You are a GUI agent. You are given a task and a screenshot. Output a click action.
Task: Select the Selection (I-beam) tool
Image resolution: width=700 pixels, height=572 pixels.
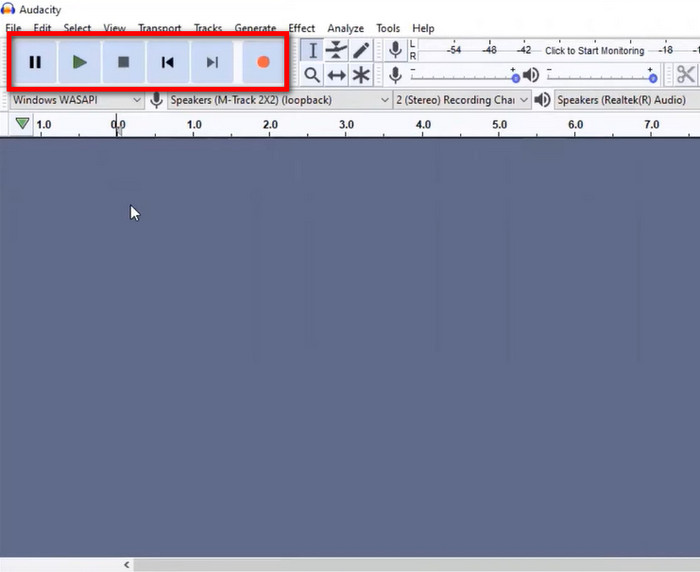click(312, 50)
